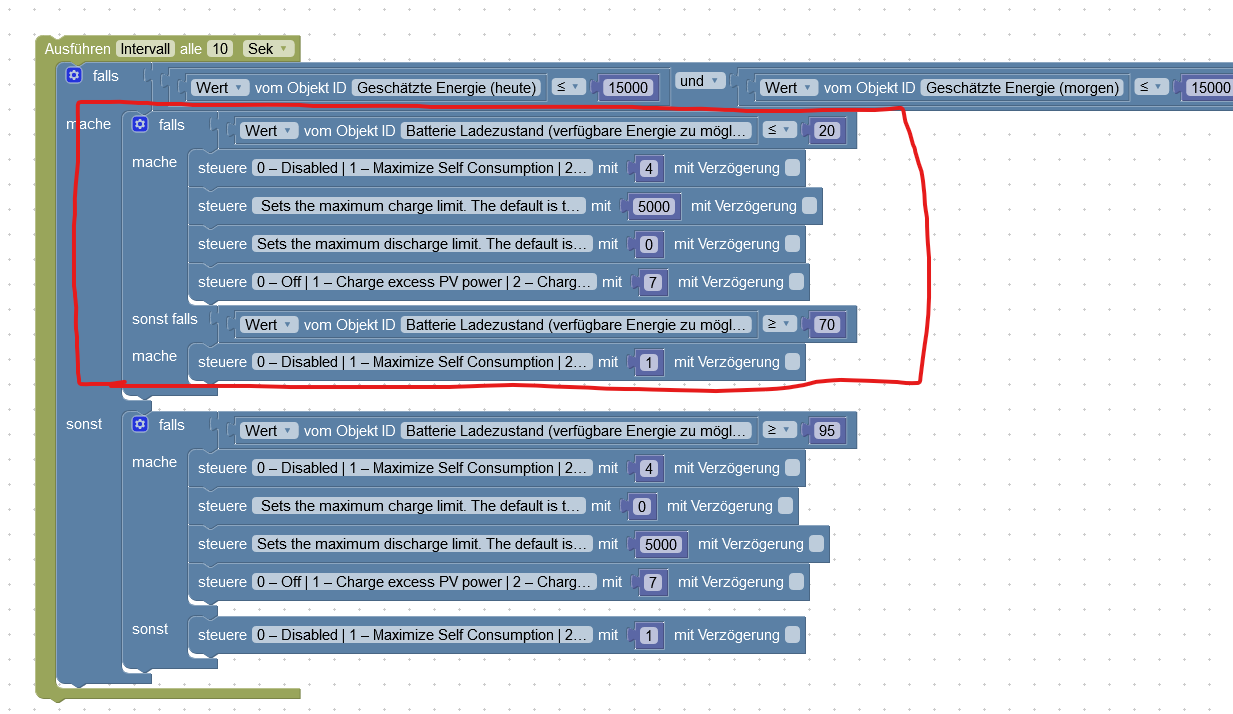Open gear settings of the outermost falls block
The width and height of the screenshot is (1233, 714).
tap(73, 75)
